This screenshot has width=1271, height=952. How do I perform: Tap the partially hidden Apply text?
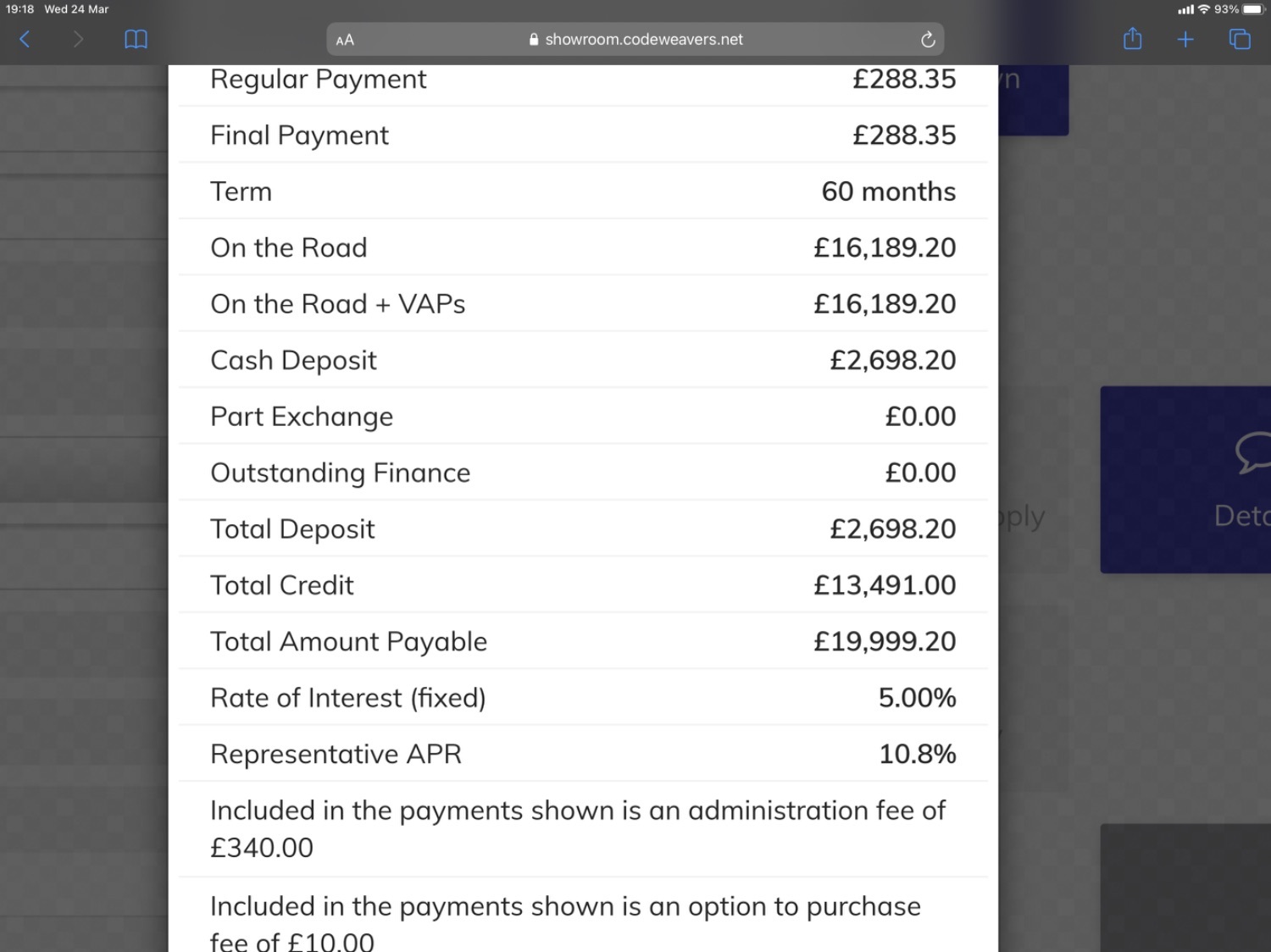[1022, 517]
